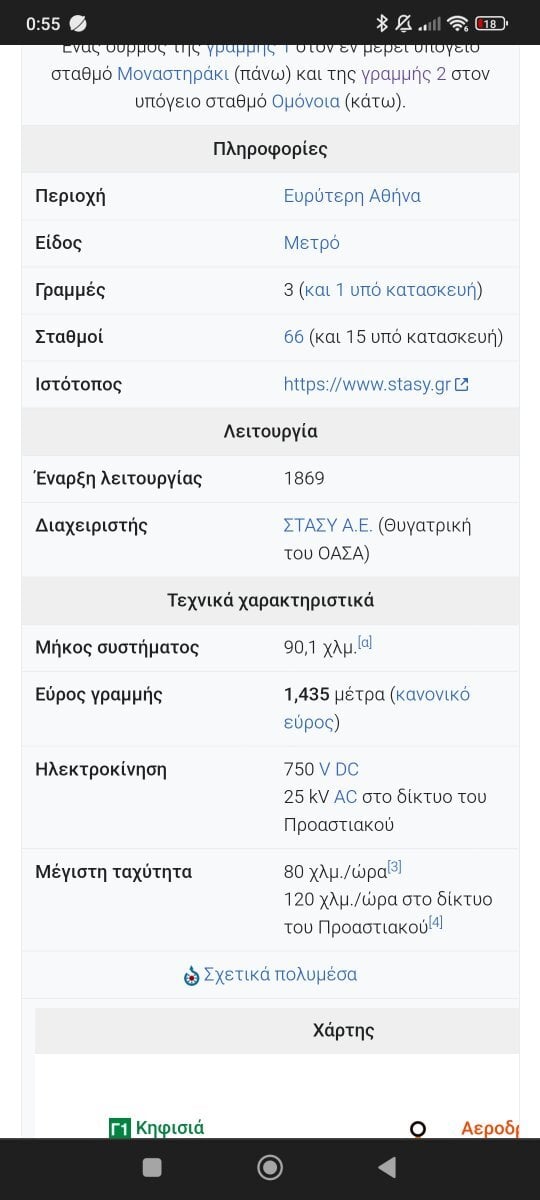
Task: Tap the Android home circle icon
Action: click(x=270, y=1167)
